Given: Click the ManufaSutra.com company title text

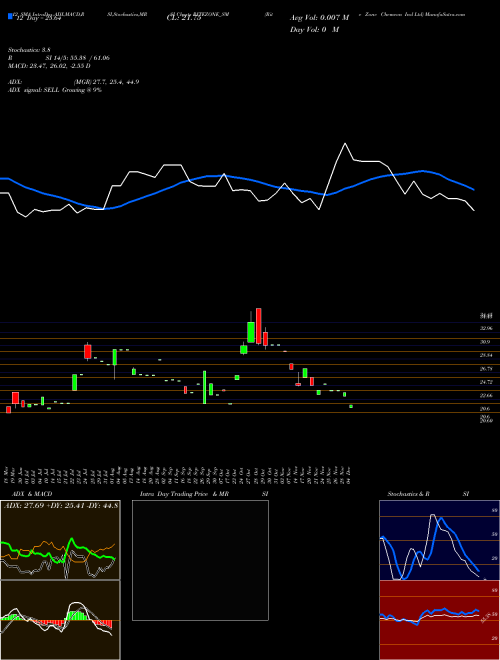Looking at the screenshot, I should coord(412,14).
